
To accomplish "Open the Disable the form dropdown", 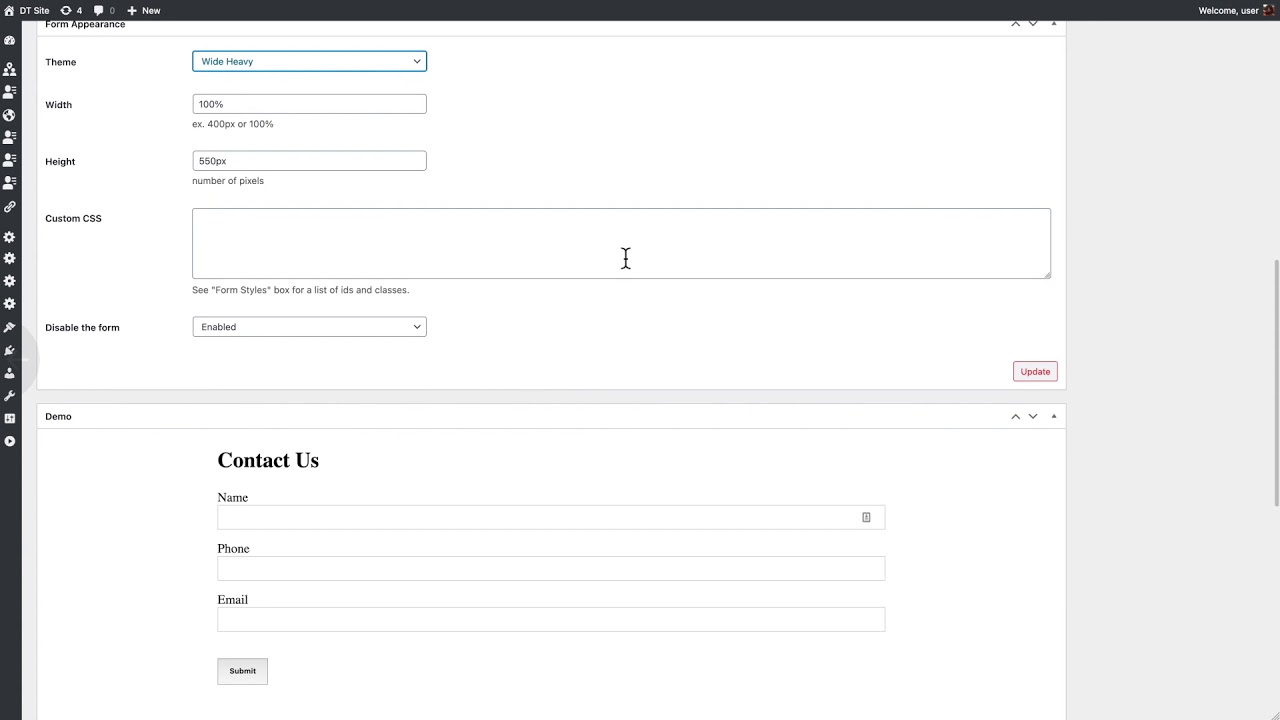I will 309,327.
